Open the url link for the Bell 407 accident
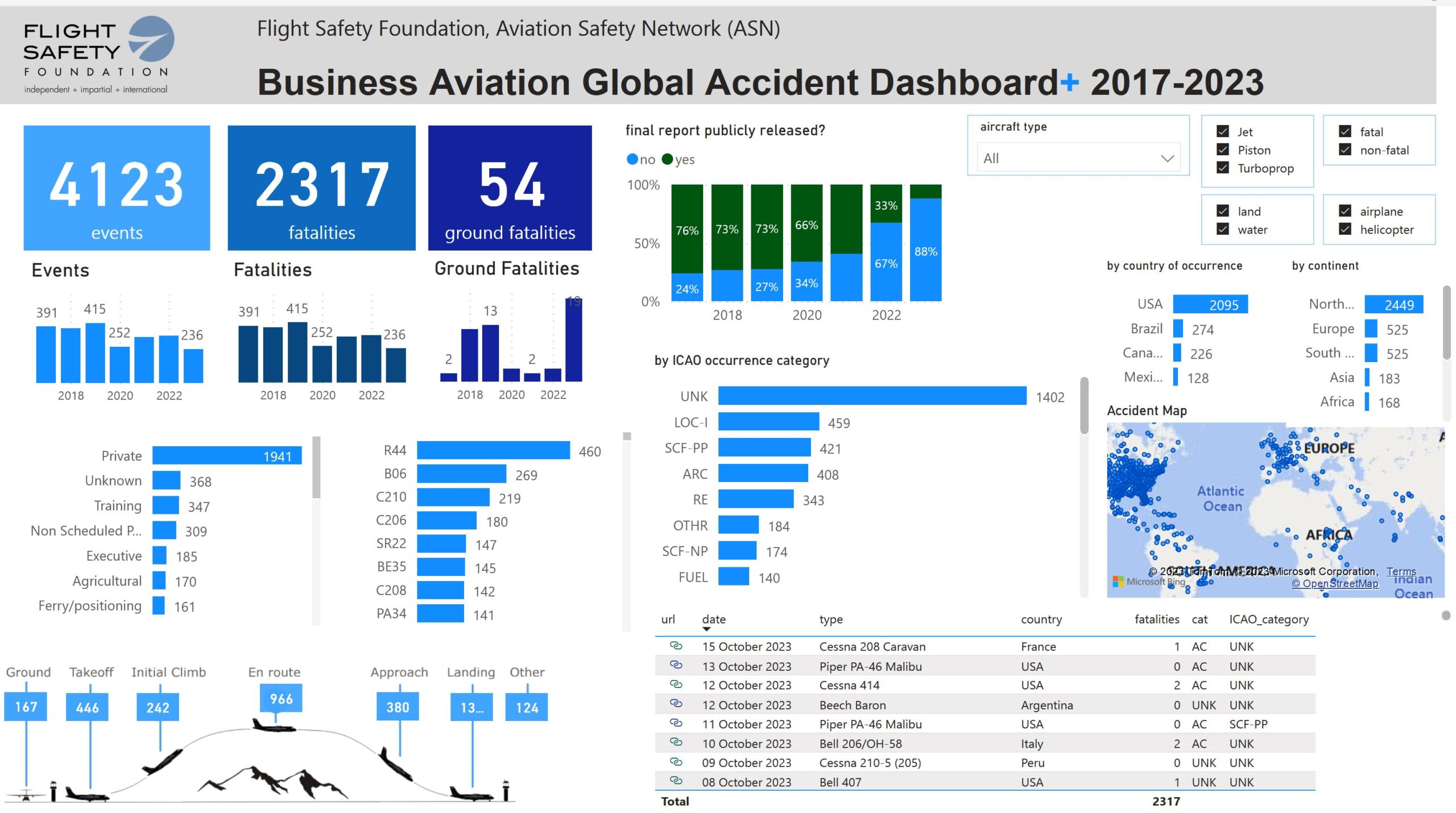1456x813 pixels. (676, 782)
